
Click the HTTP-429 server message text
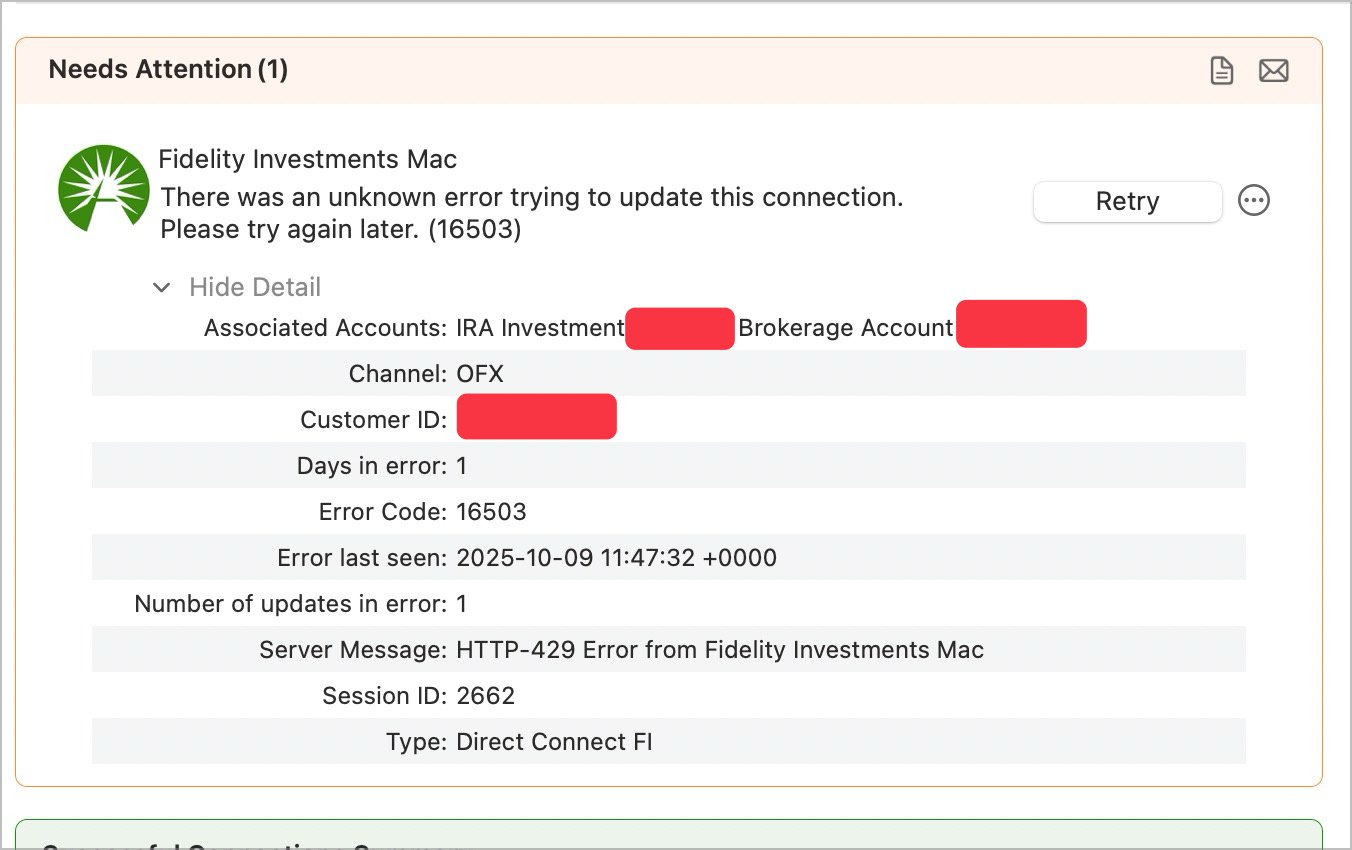point(720,650)
